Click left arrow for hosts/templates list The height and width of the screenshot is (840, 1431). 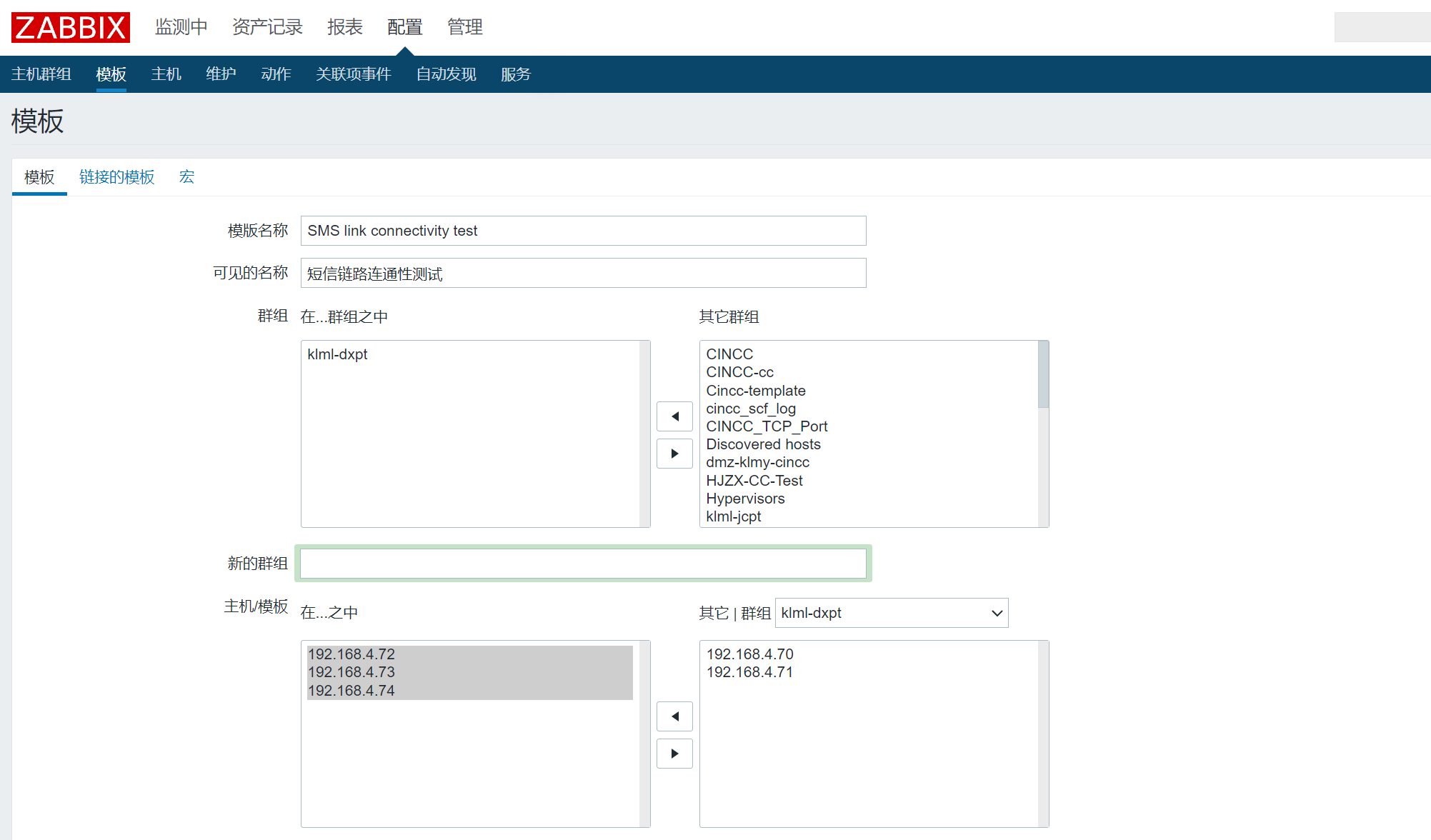point(674,716)
